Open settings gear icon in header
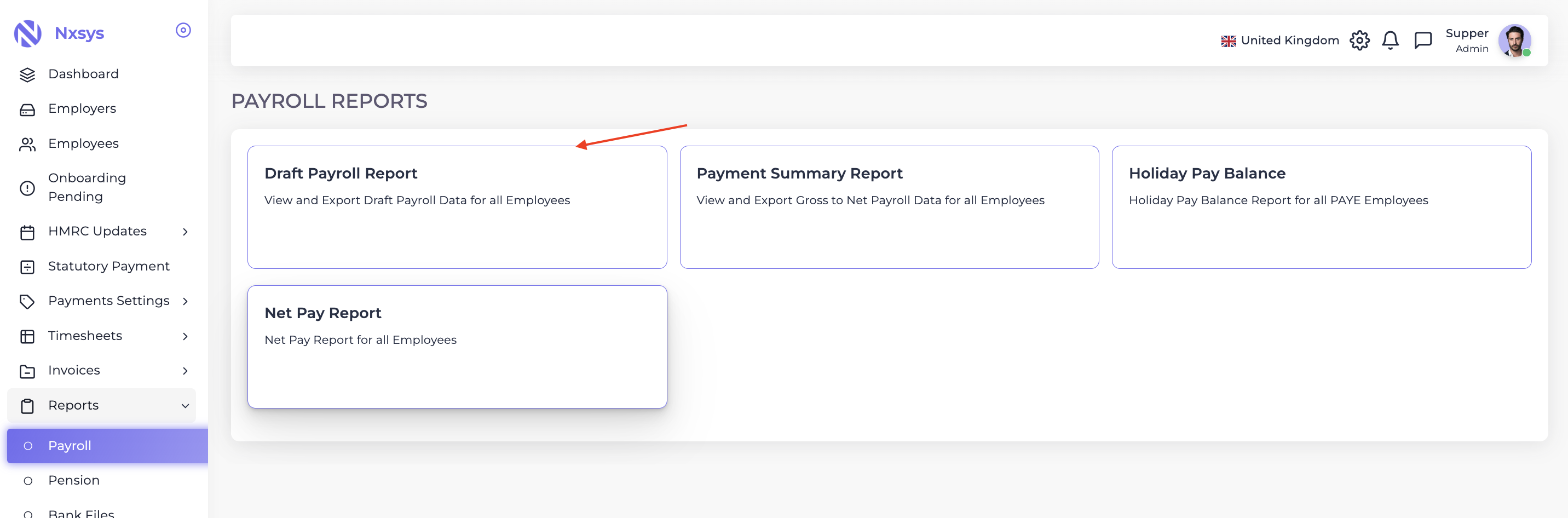 [1359, 41]
